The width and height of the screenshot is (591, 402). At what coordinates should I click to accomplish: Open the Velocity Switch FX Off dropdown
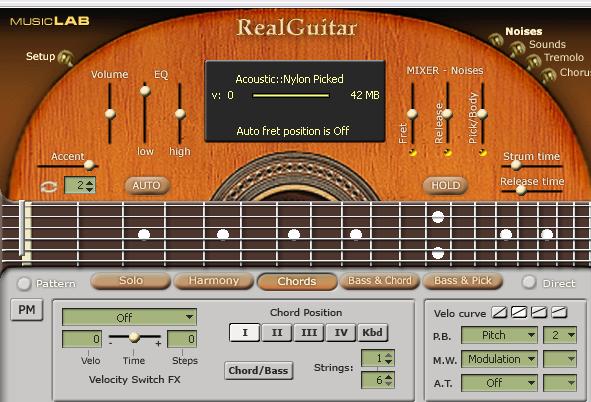129,317
